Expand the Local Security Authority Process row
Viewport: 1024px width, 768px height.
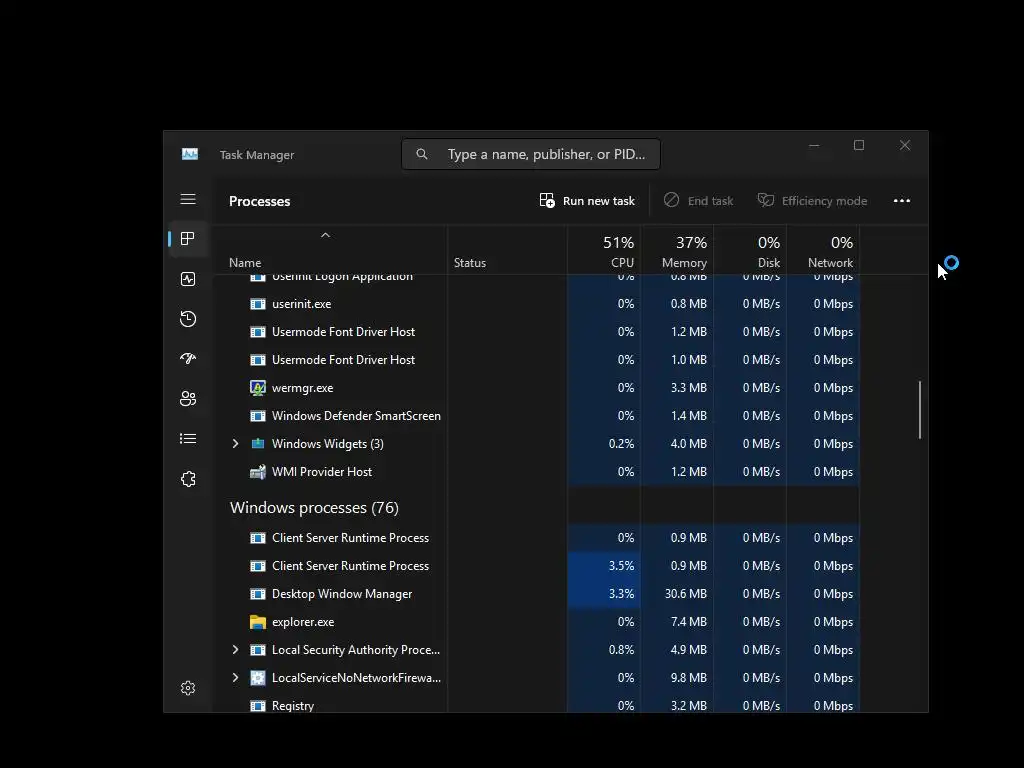pyautogui.click(x=235, y=650)
